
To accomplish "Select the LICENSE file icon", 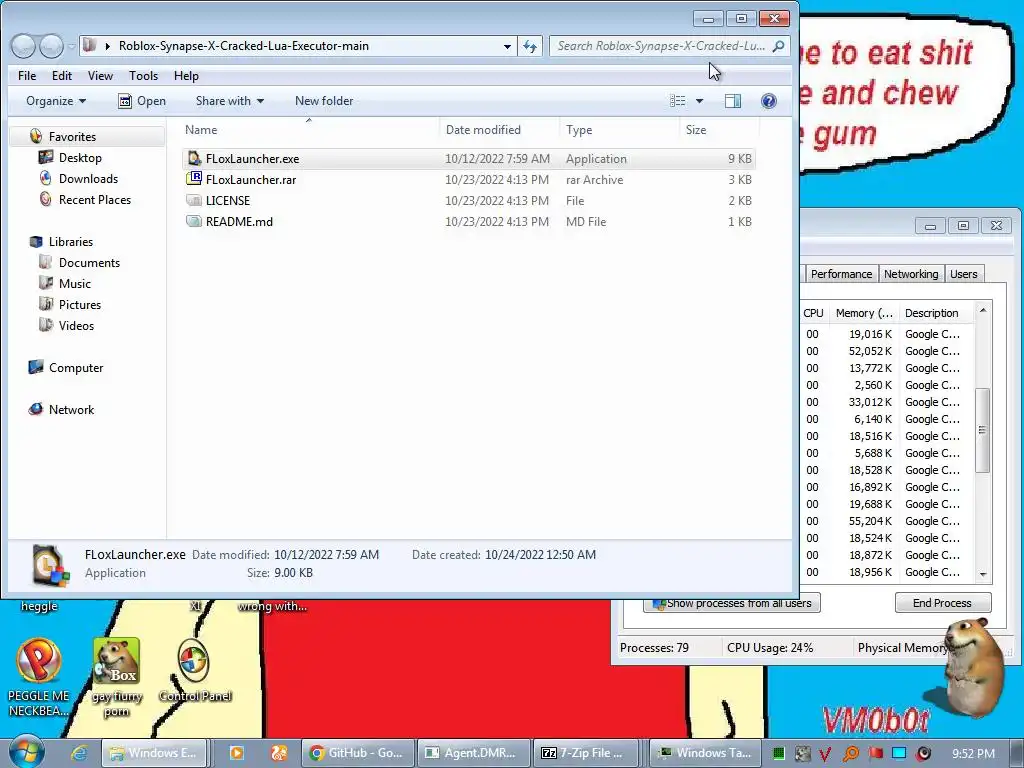I will pyautogui.click(x=194, y=200).
